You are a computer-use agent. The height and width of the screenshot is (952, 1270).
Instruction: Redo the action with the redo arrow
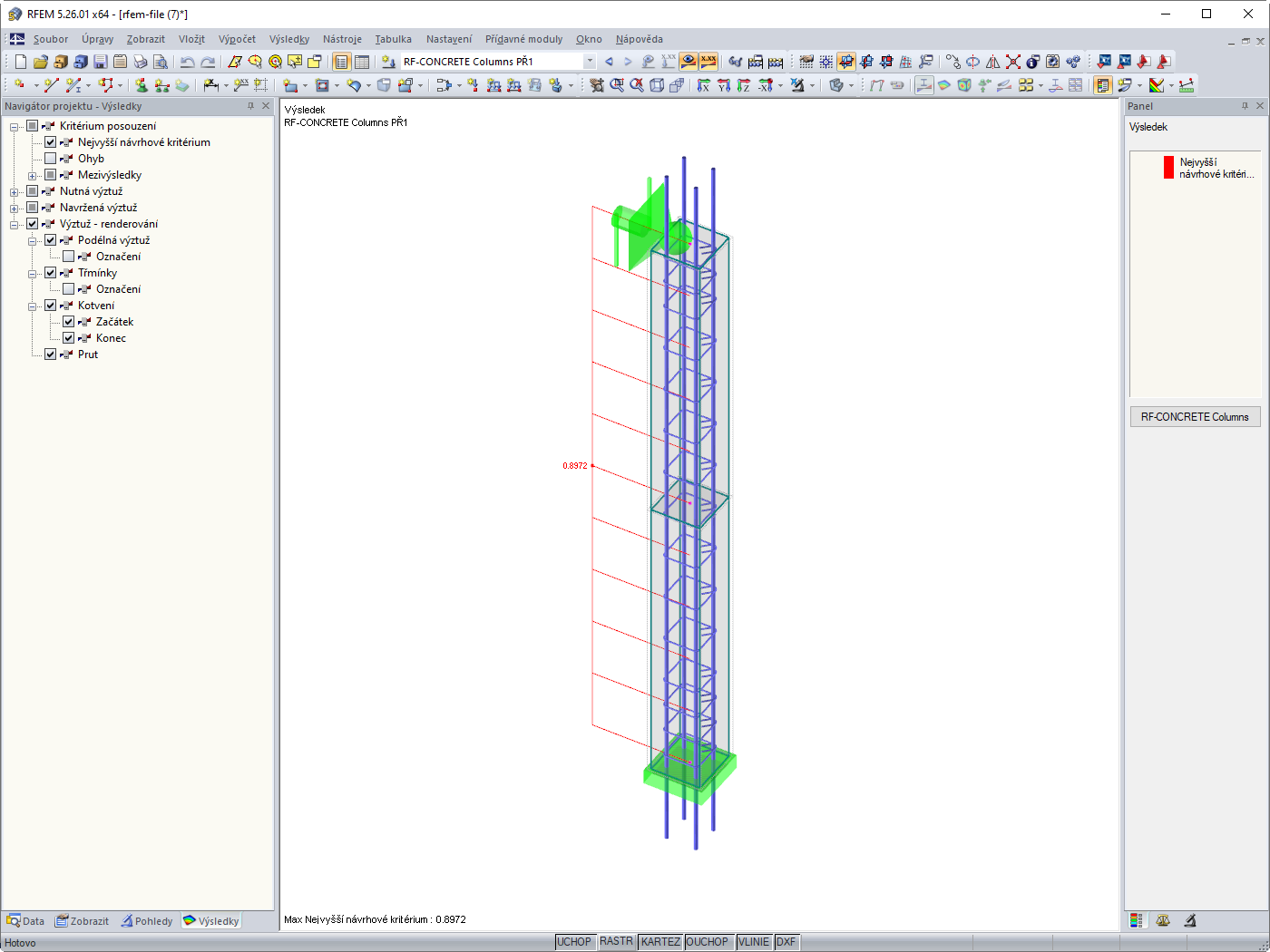point(208,62)
